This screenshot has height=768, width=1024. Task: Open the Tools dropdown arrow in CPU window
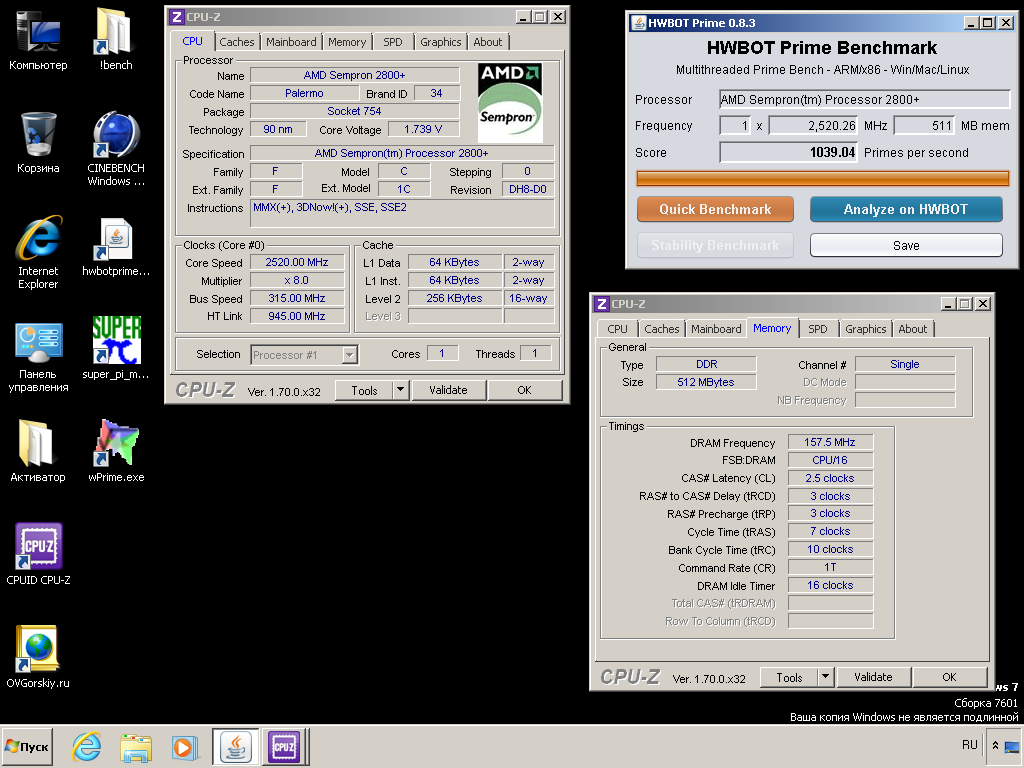coord(400,390)
